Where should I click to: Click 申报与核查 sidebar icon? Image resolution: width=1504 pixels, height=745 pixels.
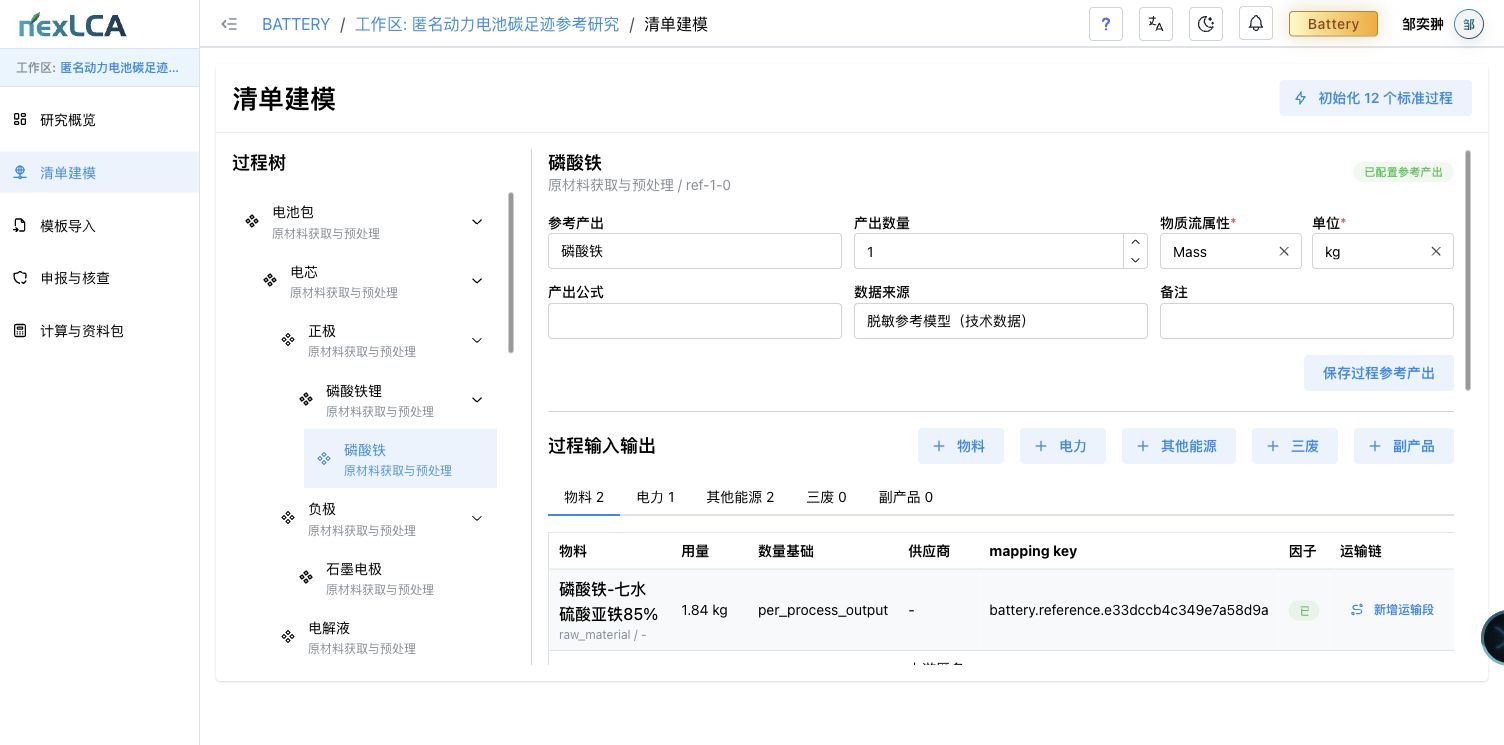pyautogui.click(x=20, y=278)
